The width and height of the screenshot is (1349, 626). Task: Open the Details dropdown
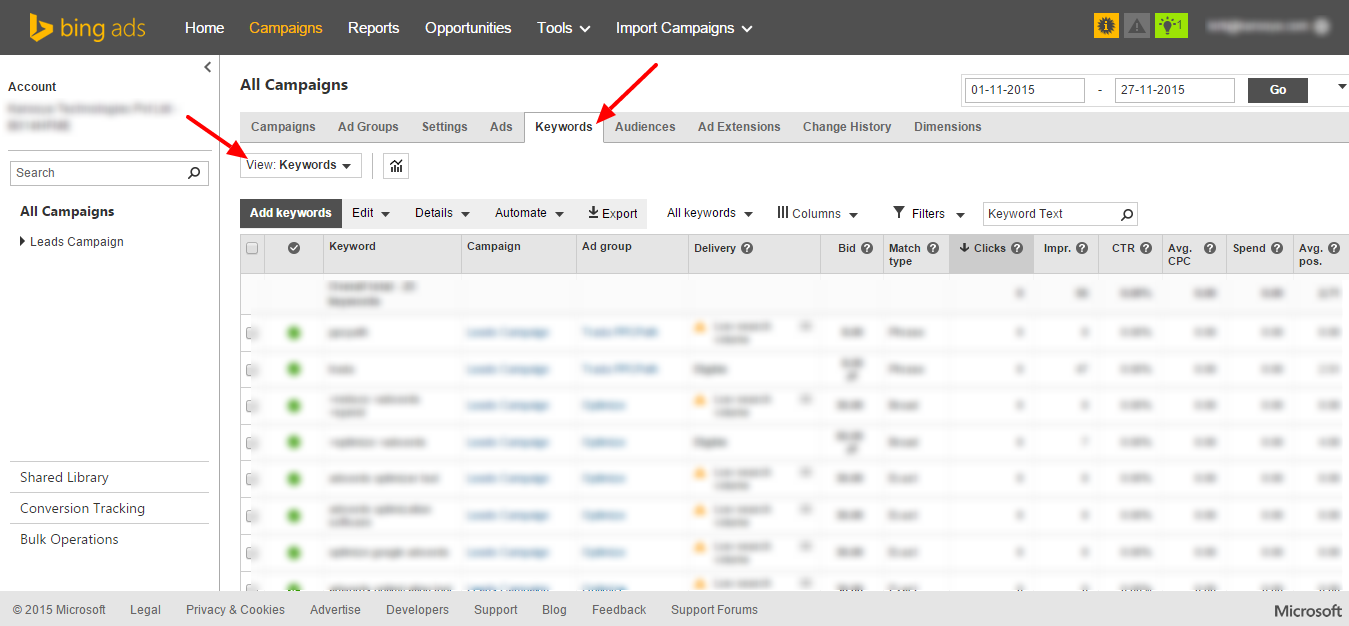(442, 213)
